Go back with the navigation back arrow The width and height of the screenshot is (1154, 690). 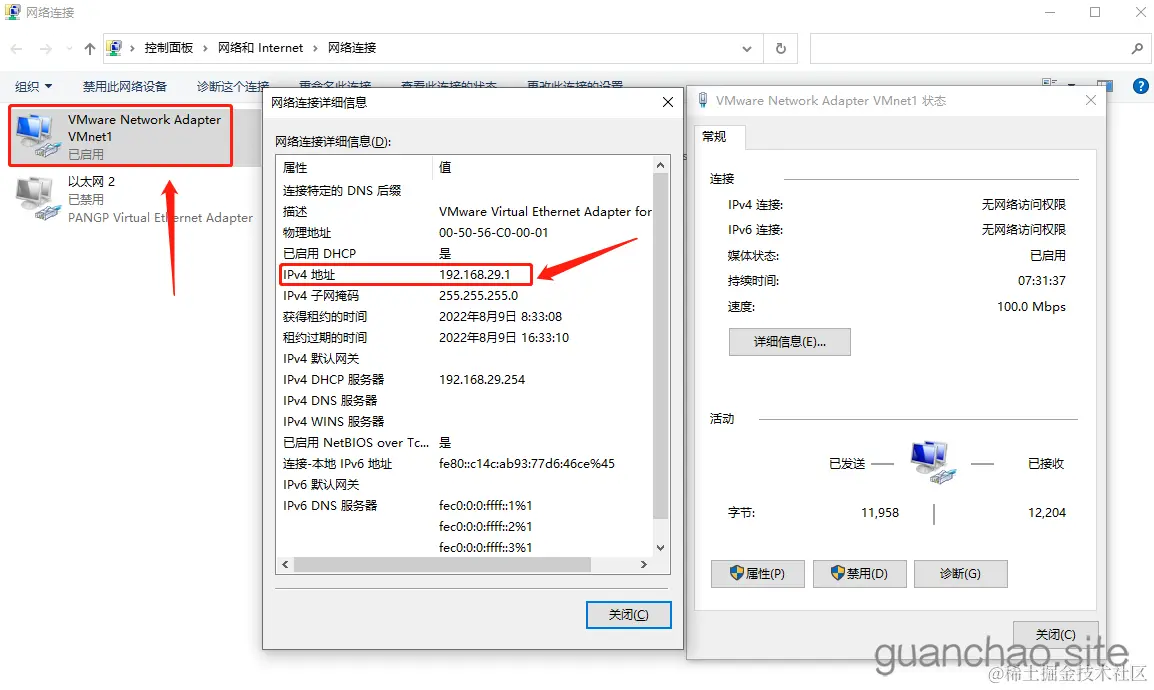[16, 49]
